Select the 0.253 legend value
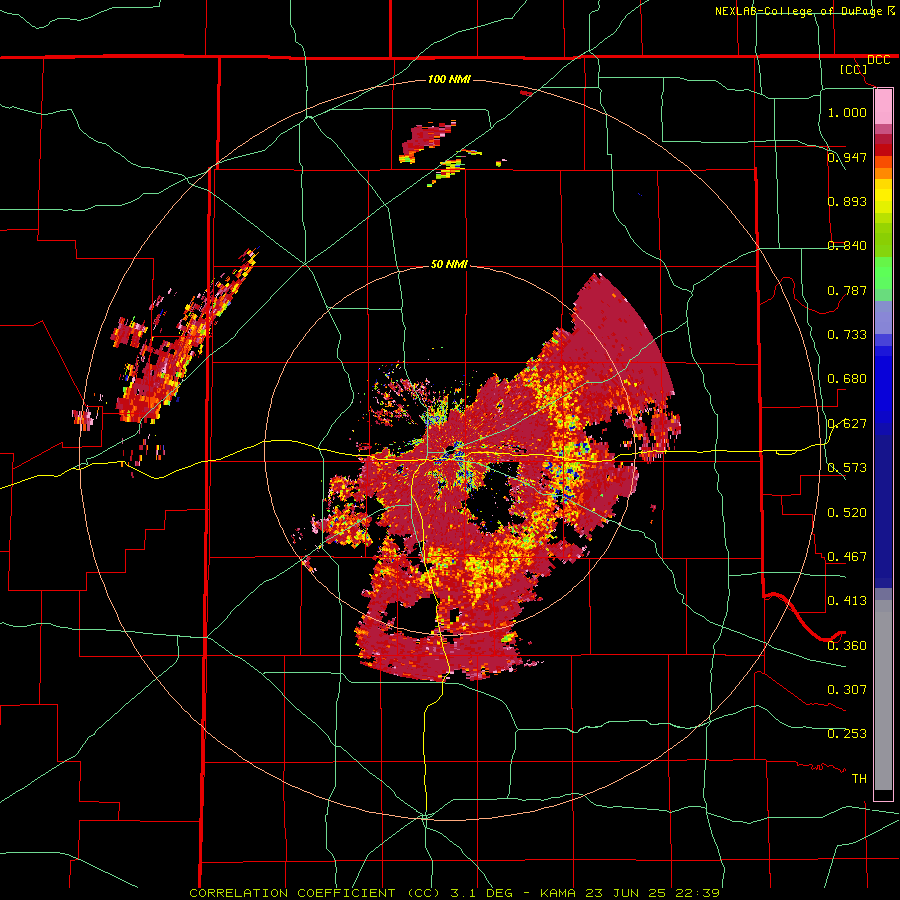900x900 pixels. 847,734
